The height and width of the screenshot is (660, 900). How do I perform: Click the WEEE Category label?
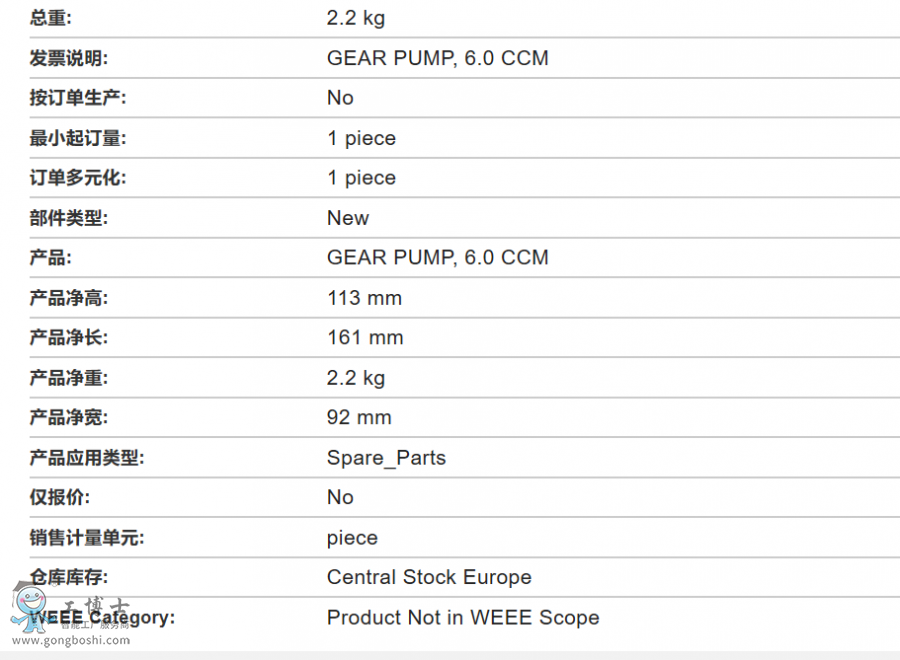coord(102,618)
